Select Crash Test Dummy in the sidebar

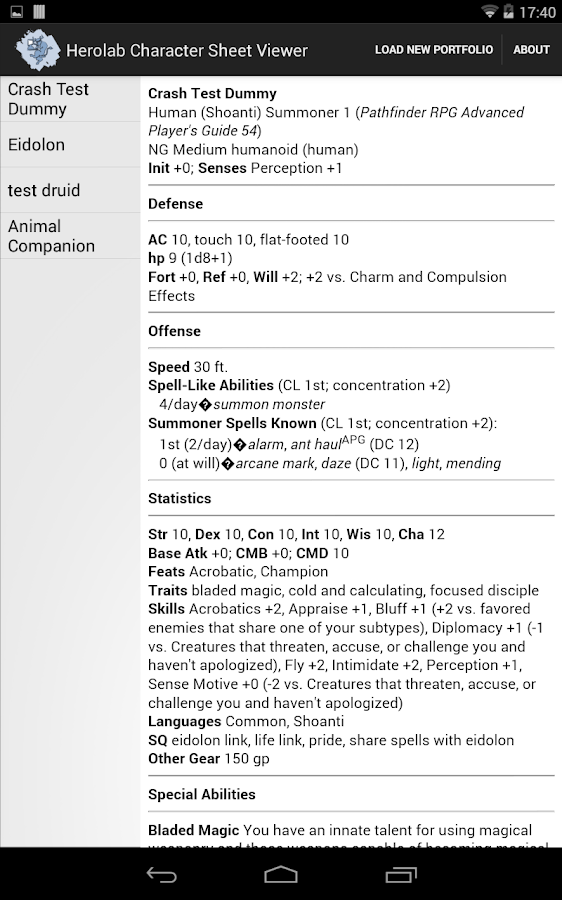tap(70, 99)
